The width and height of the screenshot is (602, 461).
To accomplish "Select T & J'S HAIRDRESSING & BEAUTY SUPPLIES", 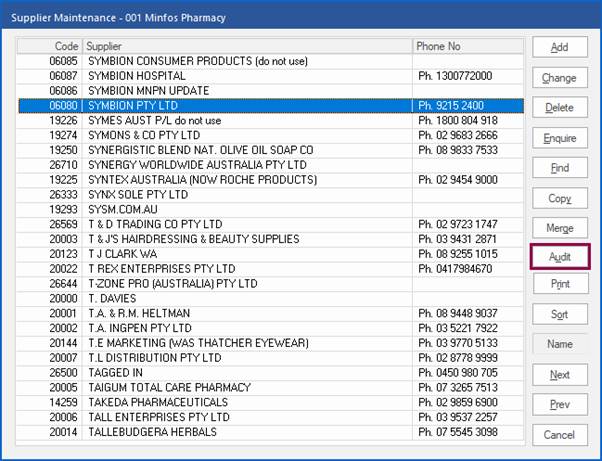I will (270, 239).
